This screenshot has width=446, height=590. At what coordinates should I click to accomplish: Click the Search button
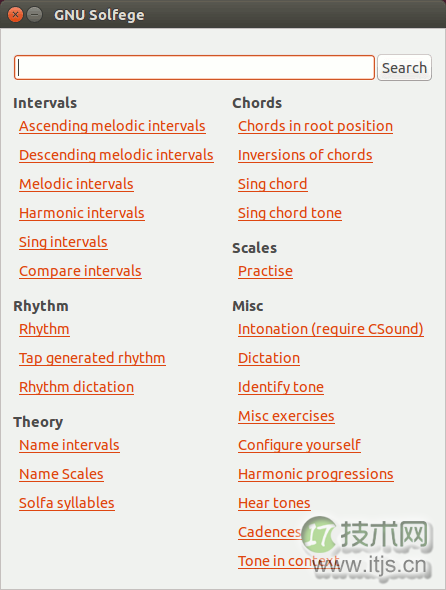pos(404,68)
